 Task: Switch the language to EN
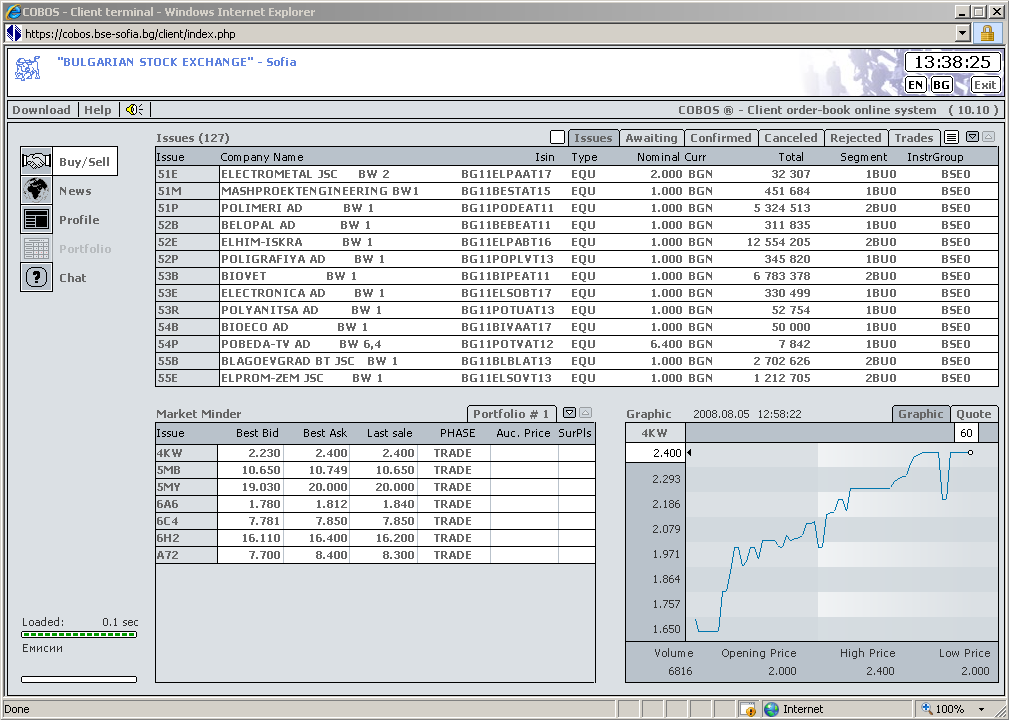pyautogui.click(x=916, y=85)
